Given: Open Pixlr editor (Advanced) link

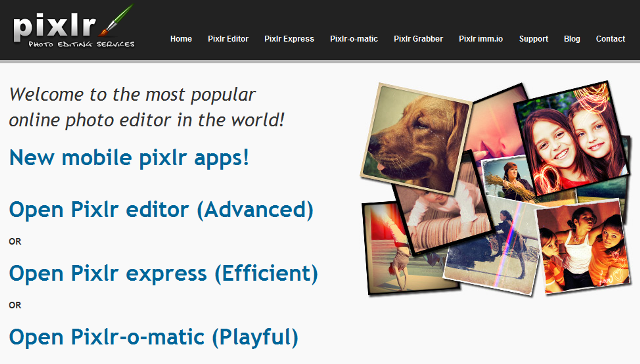Looking at the screenshot, I should [161, 210].
